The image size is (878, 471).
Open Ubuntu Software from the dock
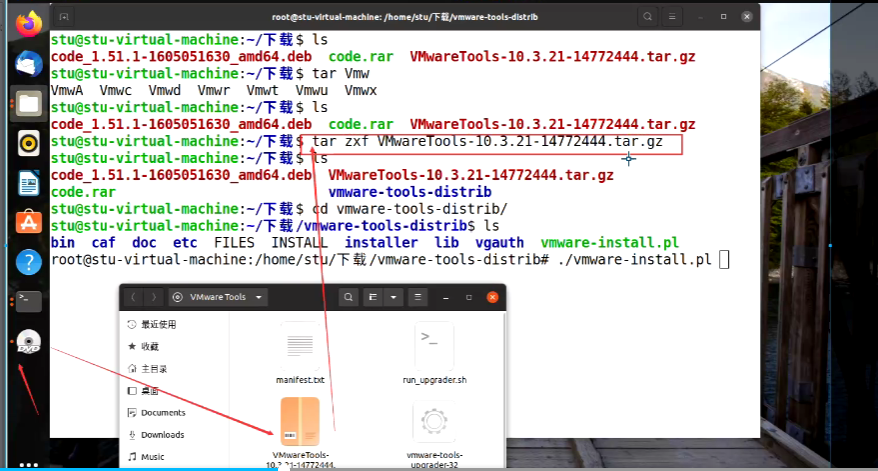point(29,222)
